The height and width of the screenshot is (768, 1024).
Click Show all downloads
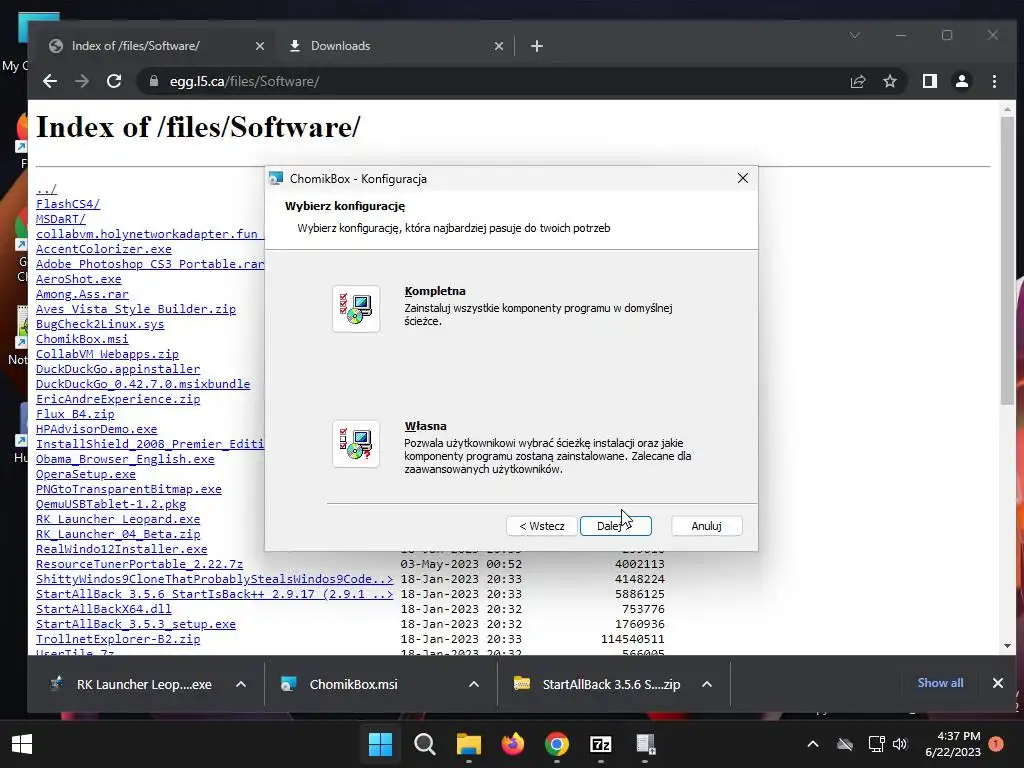pos(940,683)
